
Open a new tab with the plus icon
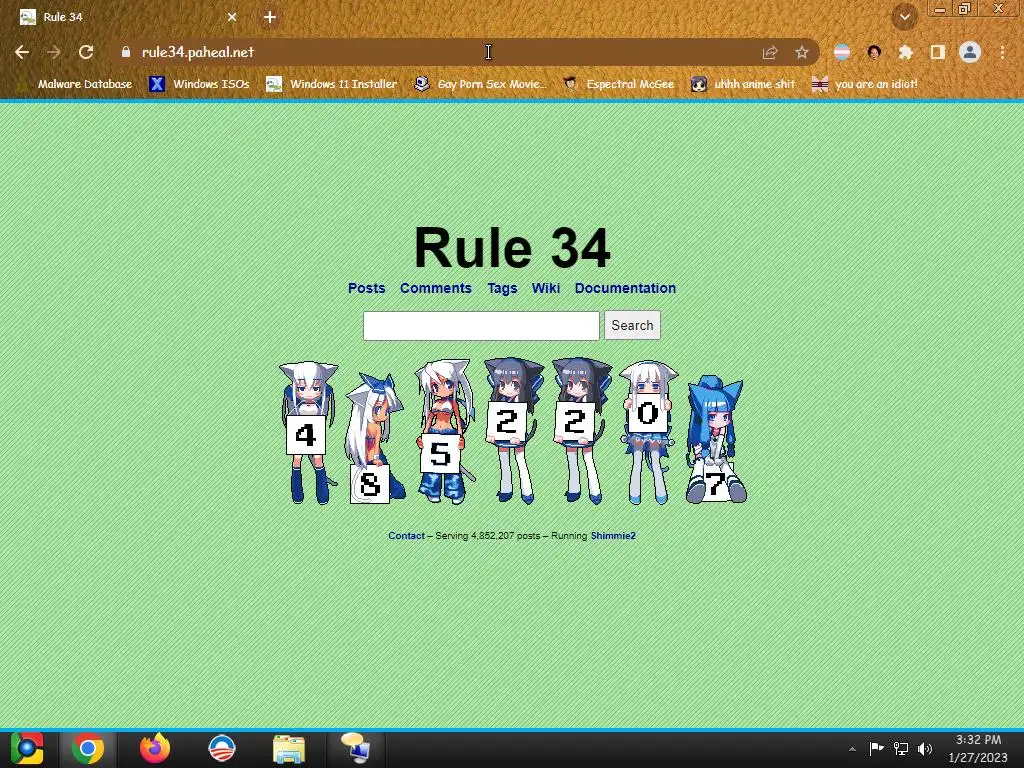[x=270, y=17]
